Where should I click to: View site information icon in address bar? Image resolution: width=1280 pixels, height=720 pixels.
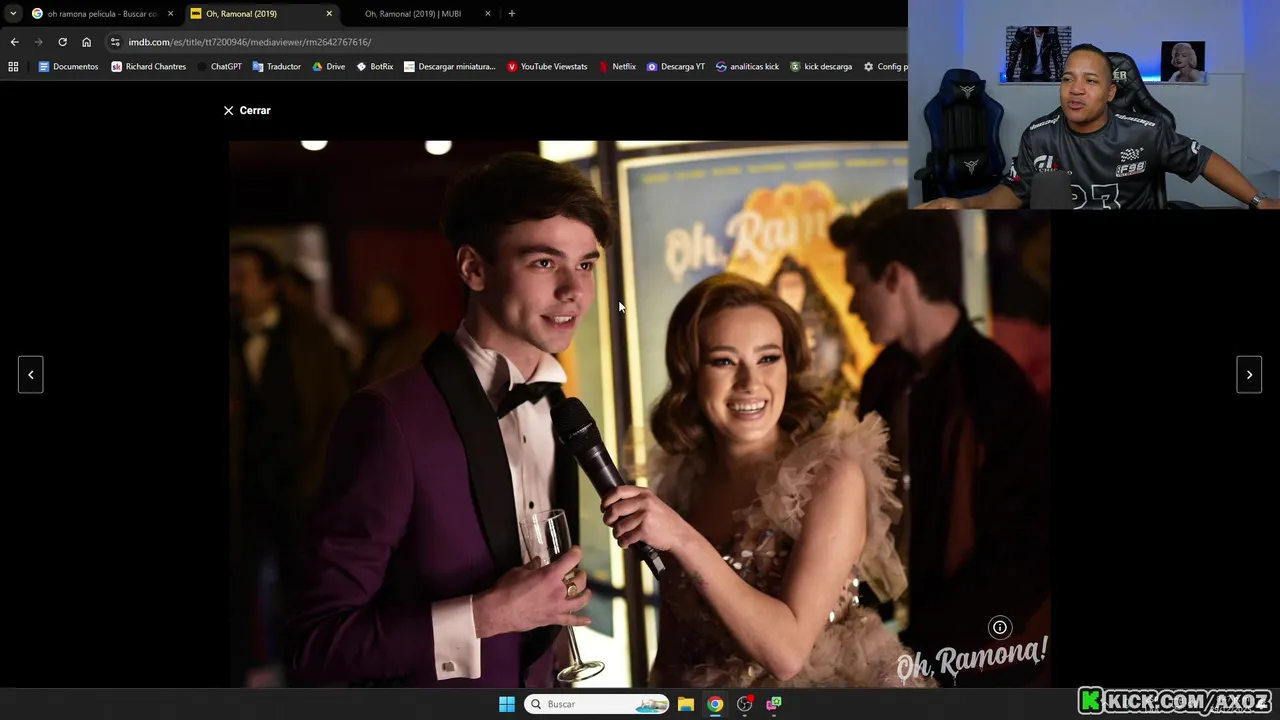tap(115, 42)
